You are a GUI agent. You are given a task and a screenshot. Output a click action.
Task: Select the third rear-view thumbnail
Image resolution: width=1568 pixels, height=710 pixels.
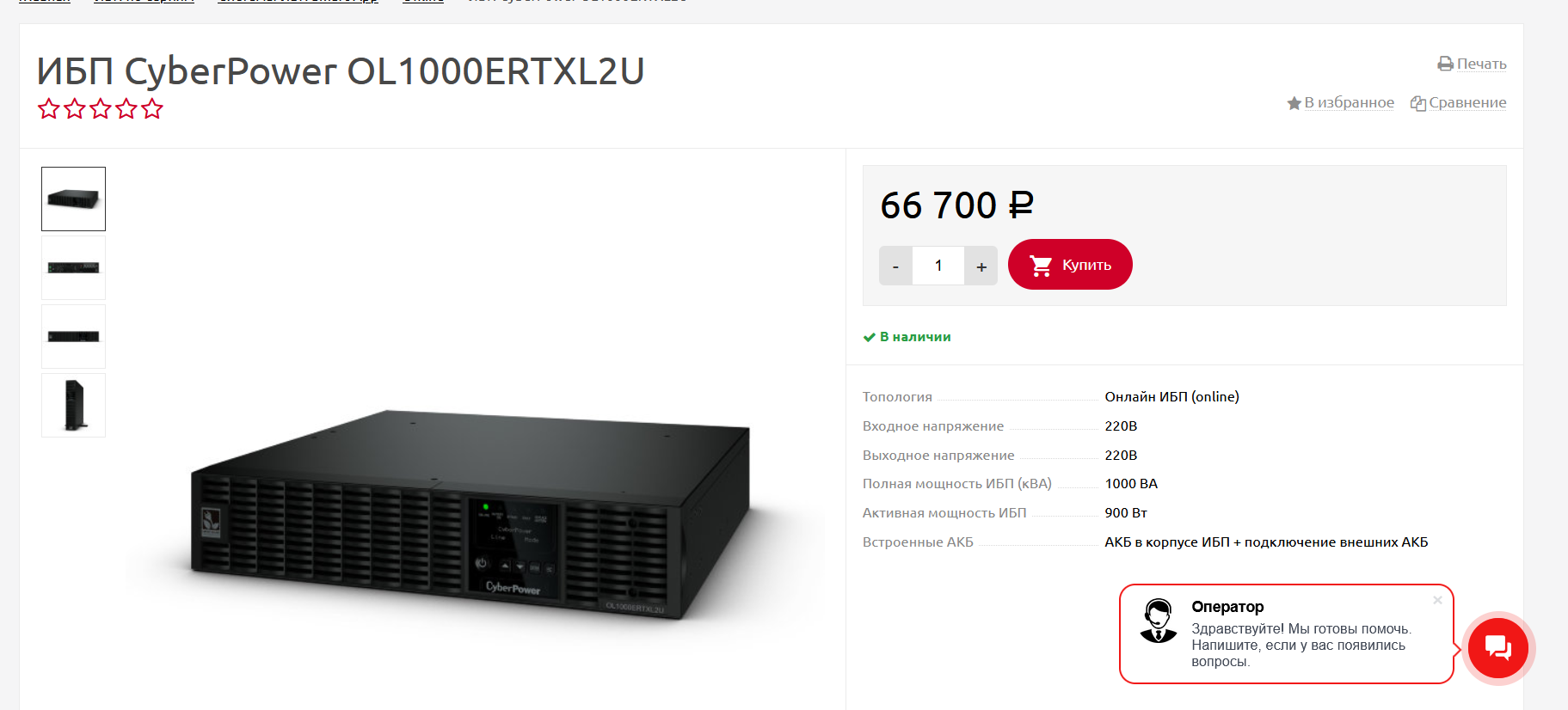pos(74,336)
